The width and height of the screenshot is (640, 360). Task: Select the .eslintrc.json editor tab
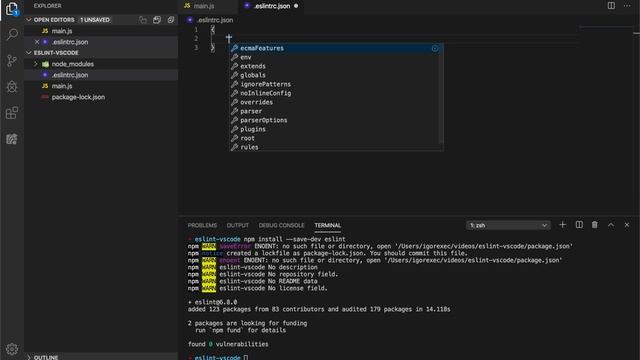coord(271,6)
